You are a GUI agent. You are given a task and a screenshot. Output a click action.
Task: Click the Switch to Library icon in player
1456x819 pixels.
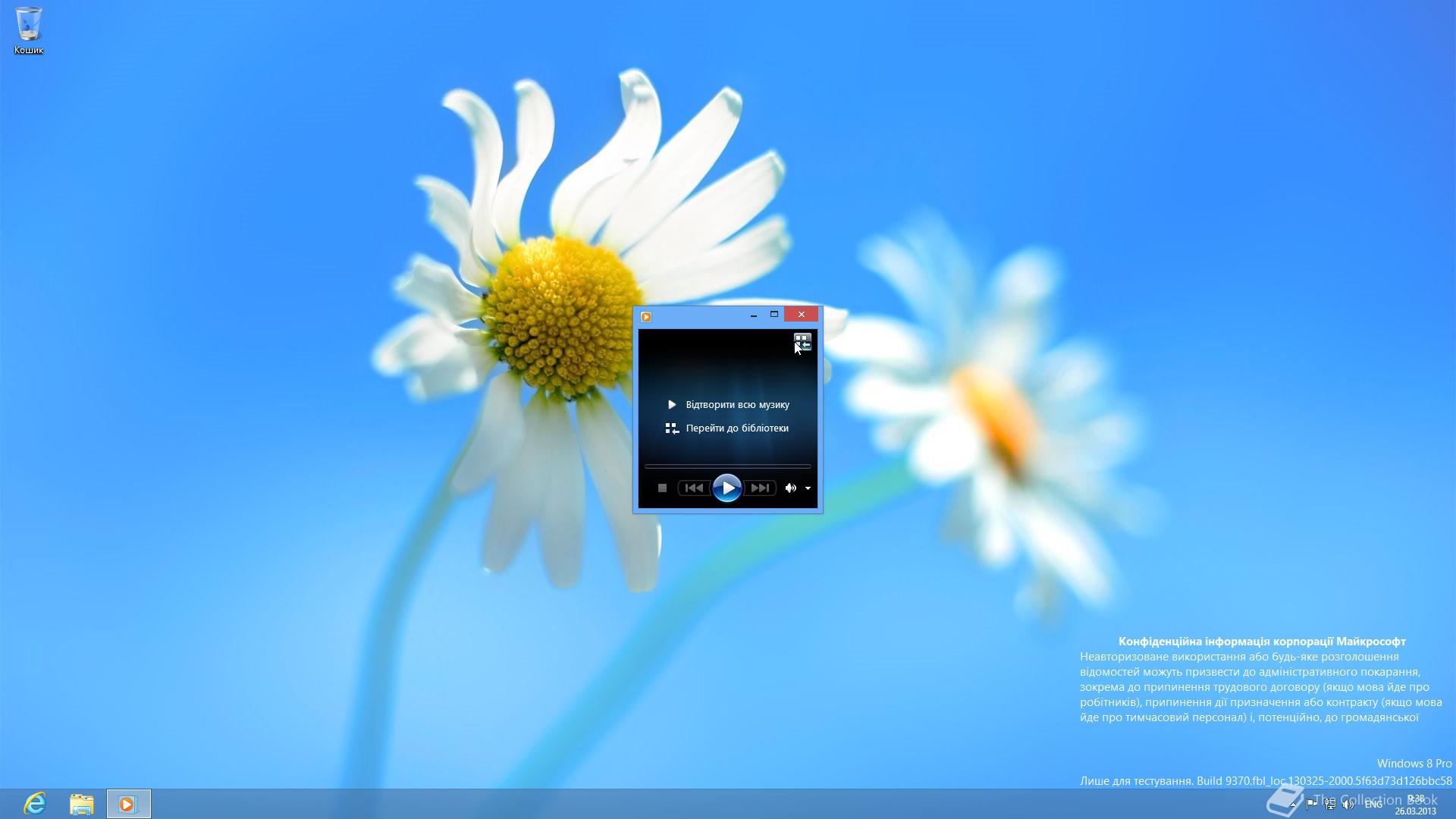pos(802,341)
